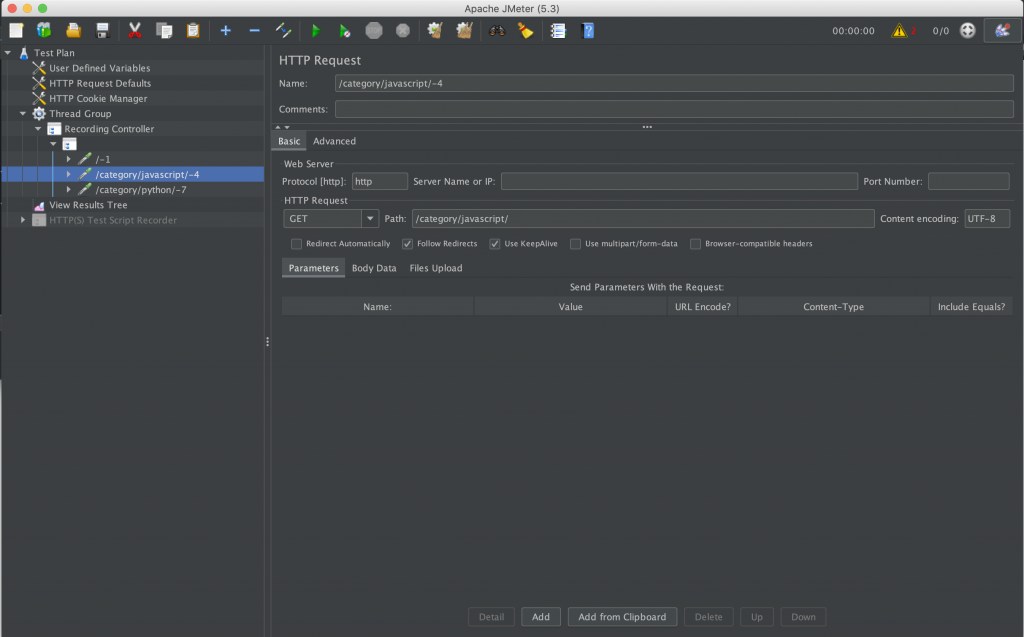Click the Reset Search broom icon

[526, 31]
